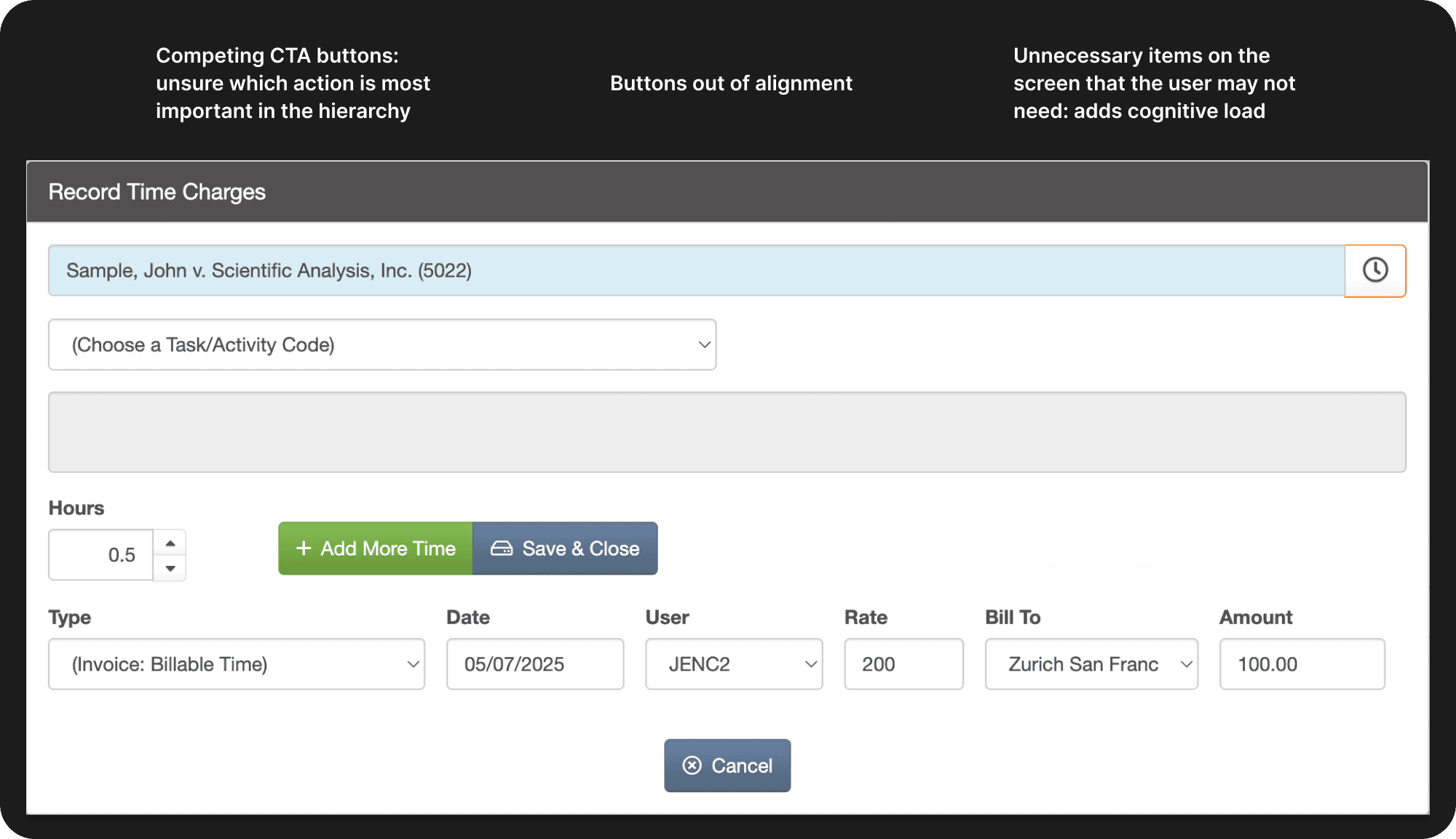The height and width of the screenshot is (839, 1456).
Task: Click the drive icon on Save & Close
Action: [x=501, y=548]
